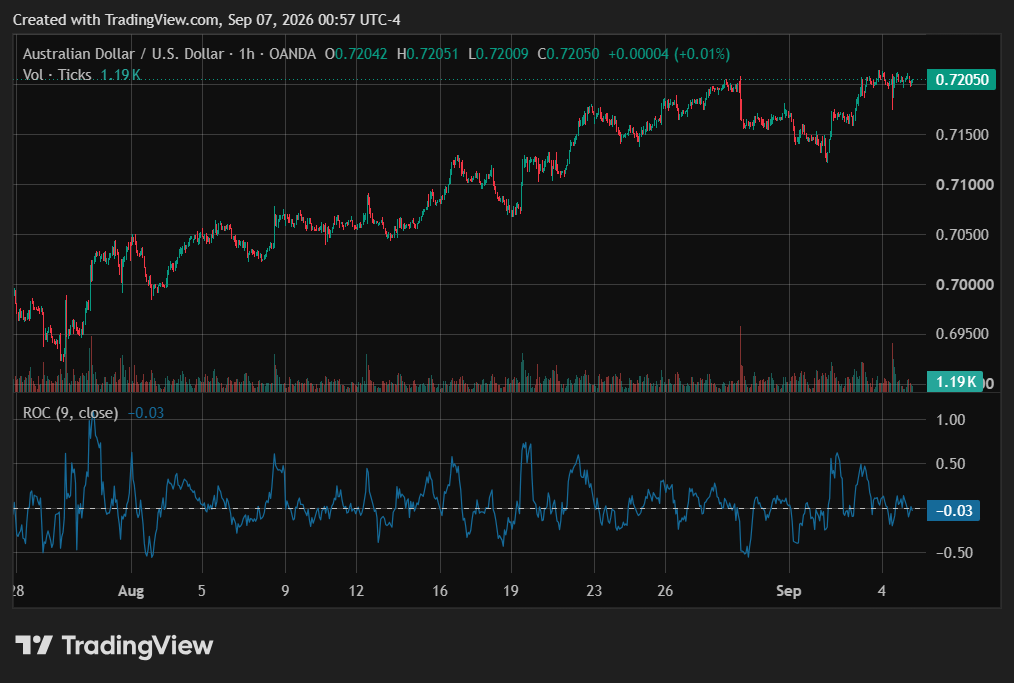Click the -0.50 level on ROC scale
Viewport: 1014px width, 683px height.
[954, 552]
